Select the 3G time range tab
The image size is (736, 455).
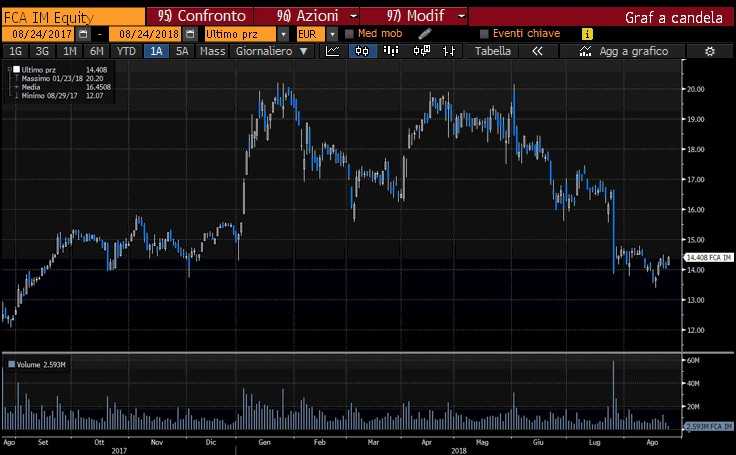[x=42, y=51]
